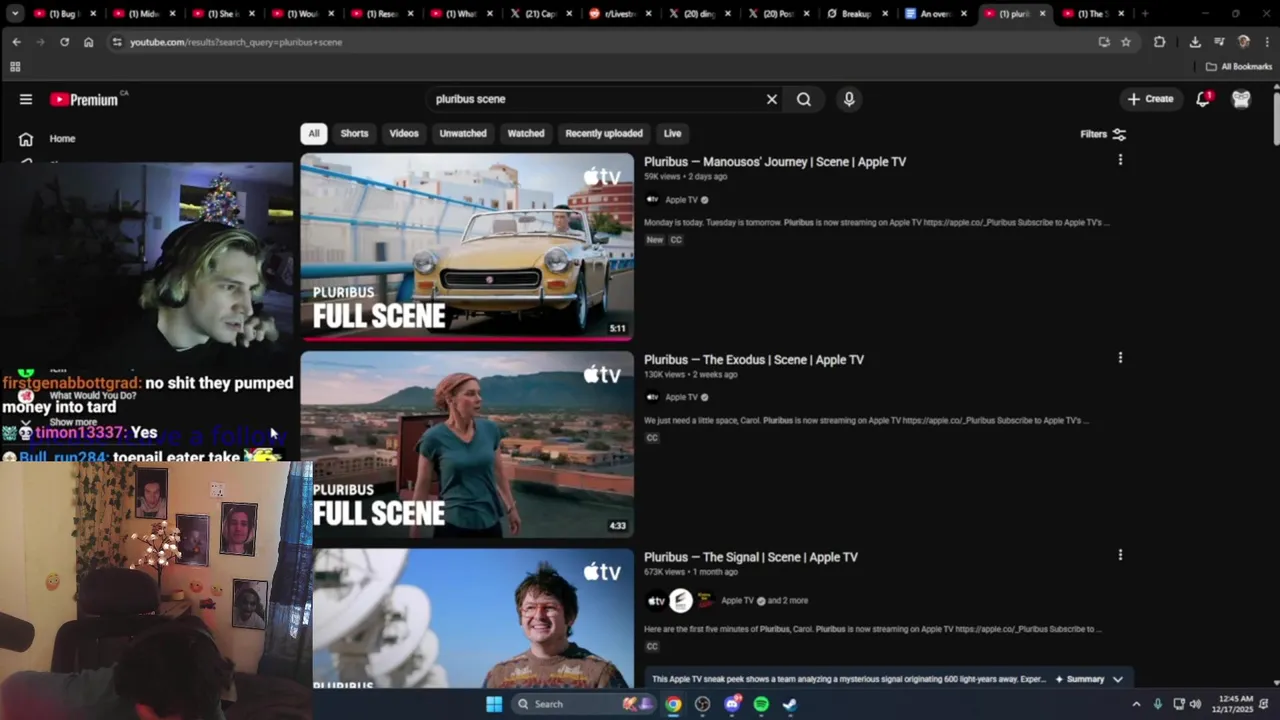The image size is (1280, 720).
Task: Open OBS Studio from the taskbar
Action: pos(702,704)
